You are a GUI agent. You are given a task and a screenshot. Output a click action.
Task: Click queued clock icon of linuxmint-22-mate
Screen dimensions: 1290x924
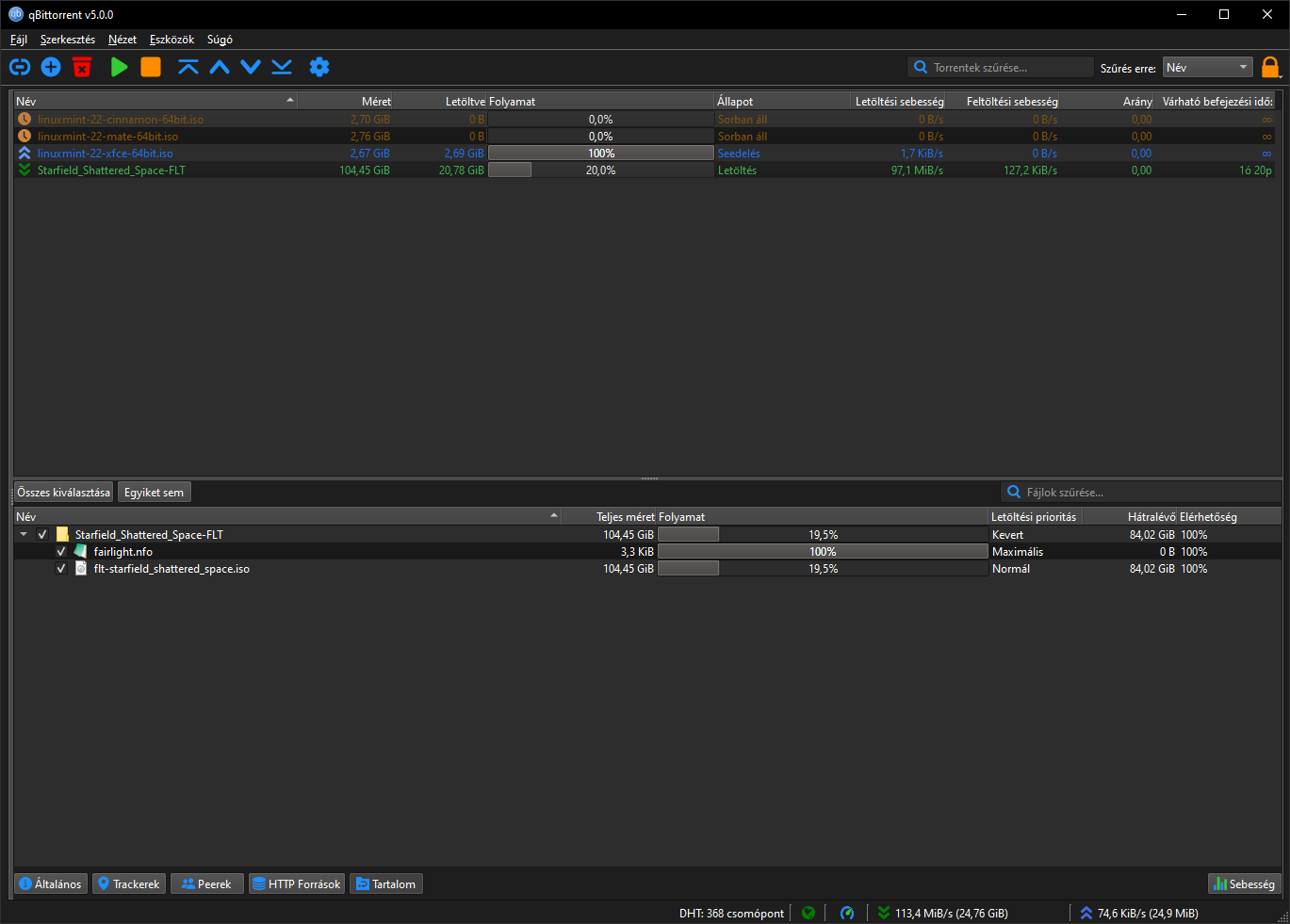click(24, 136)
